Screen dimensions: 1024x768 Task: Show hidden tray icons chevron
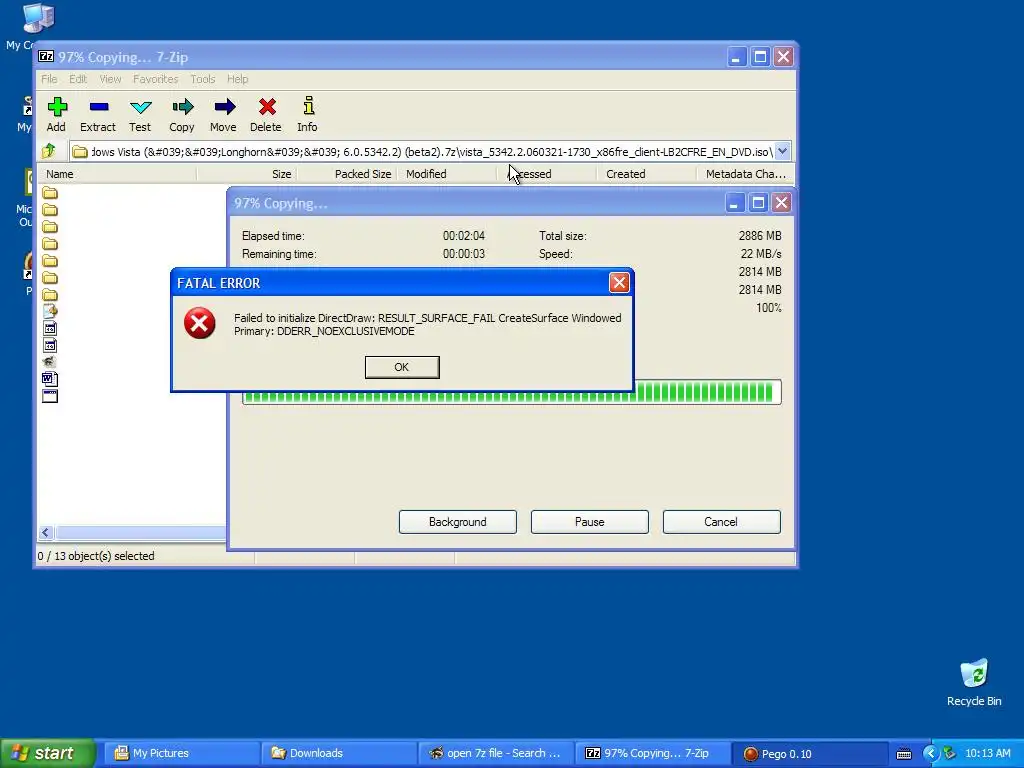click(930, 754)
